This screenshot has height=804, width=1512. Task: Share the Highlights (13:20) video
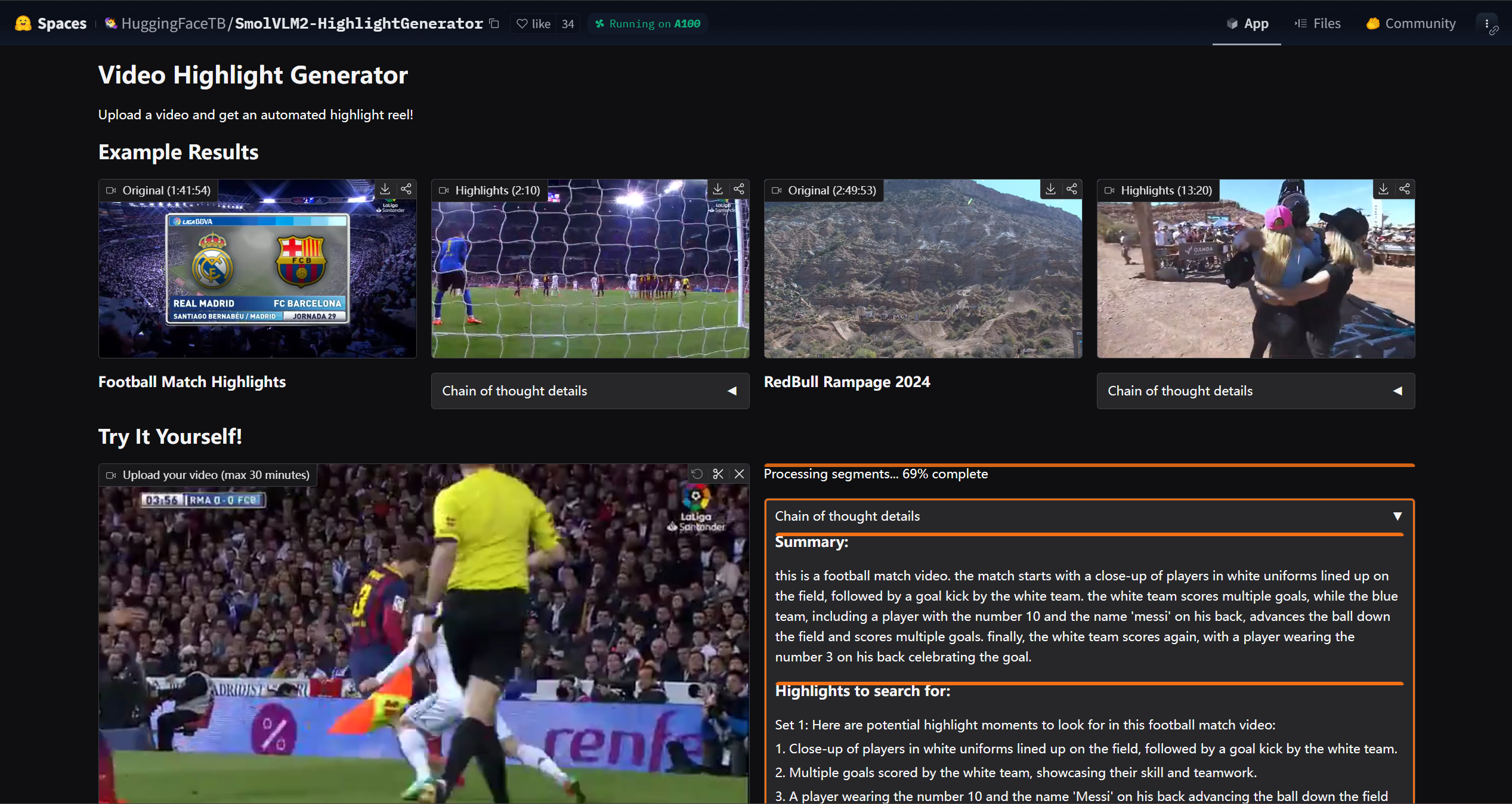pyautogui.click(x=1405, y=189)
